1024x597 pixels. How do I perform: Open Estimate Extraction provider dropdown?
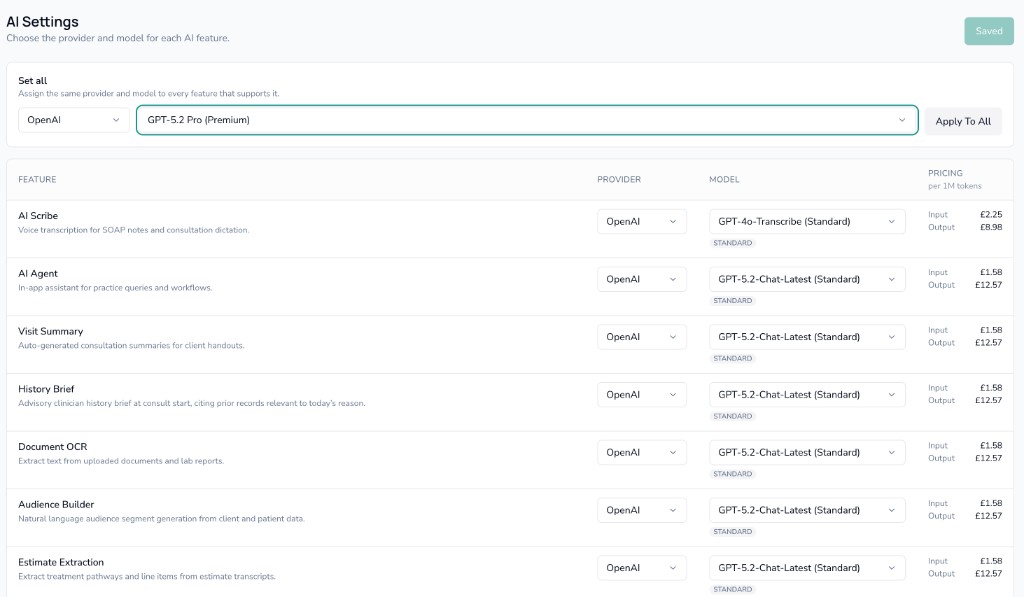coord(641,568)
